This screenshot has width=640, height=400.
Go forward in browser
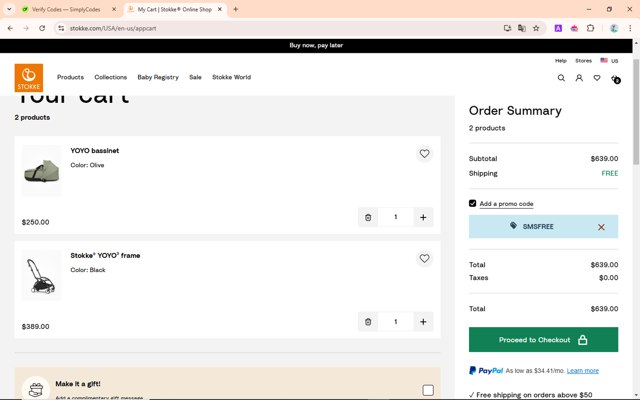click(x=26, y=28)
